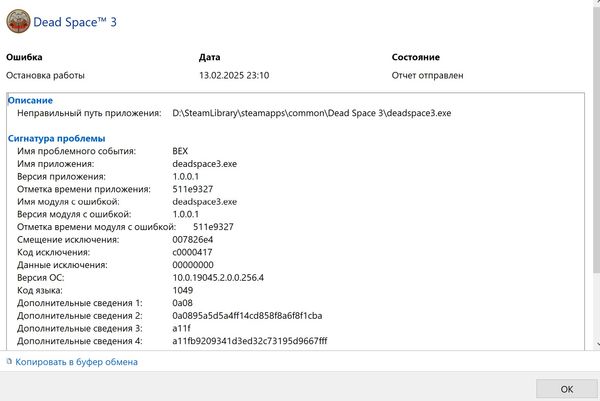This screenshot has height=401, width=600.
Task: Click OS version value 10.0.19045.2.0.0.256.4
Action: tap(218, 277)
